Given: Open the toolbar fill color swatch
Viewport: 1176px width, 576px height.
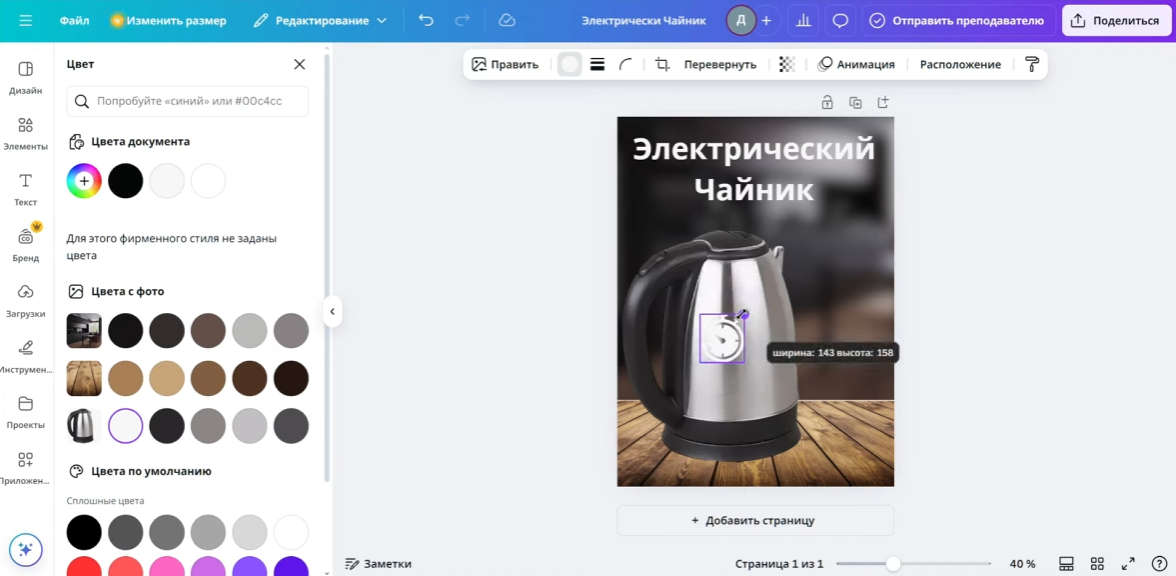Looking at the screenshot, I should [570, 64].
